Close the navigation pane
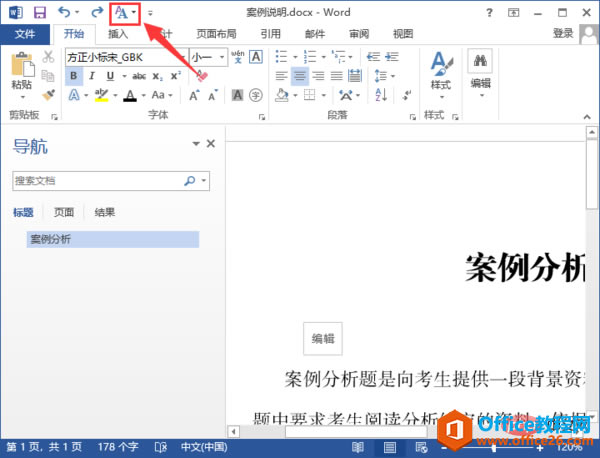This screenshot has width=600, height=458. pyautogui.click(x=211, y=144)
